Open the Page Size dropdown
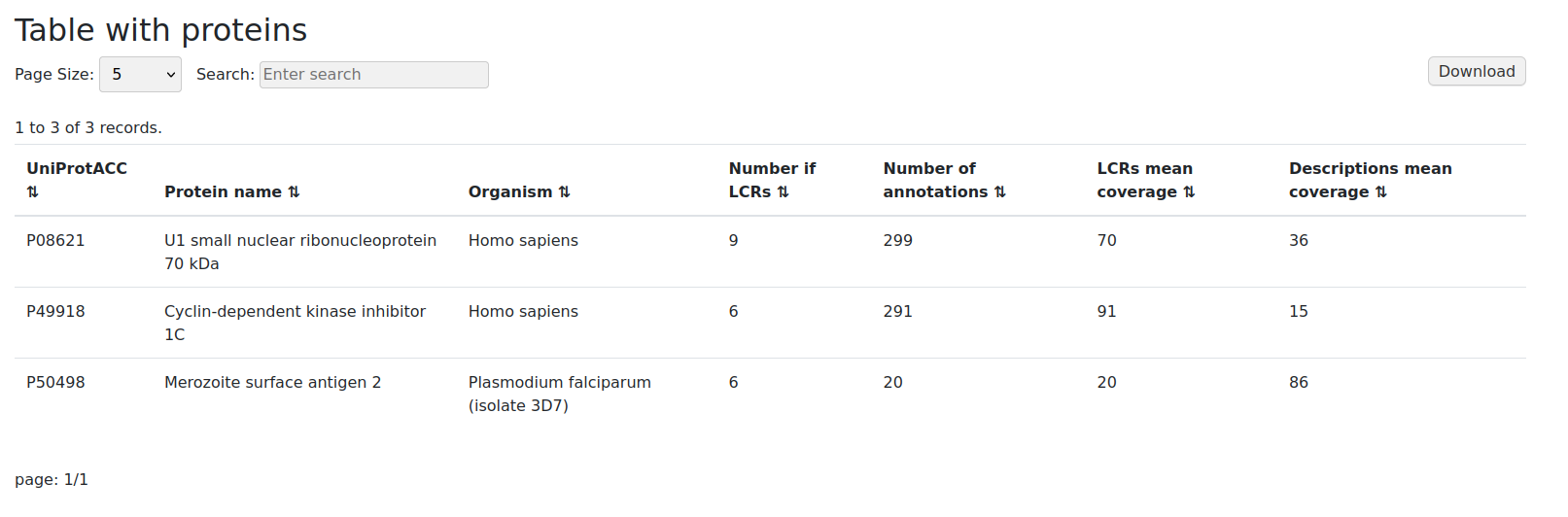Viewport: 1568px width, 517px height. coord(140,75)
